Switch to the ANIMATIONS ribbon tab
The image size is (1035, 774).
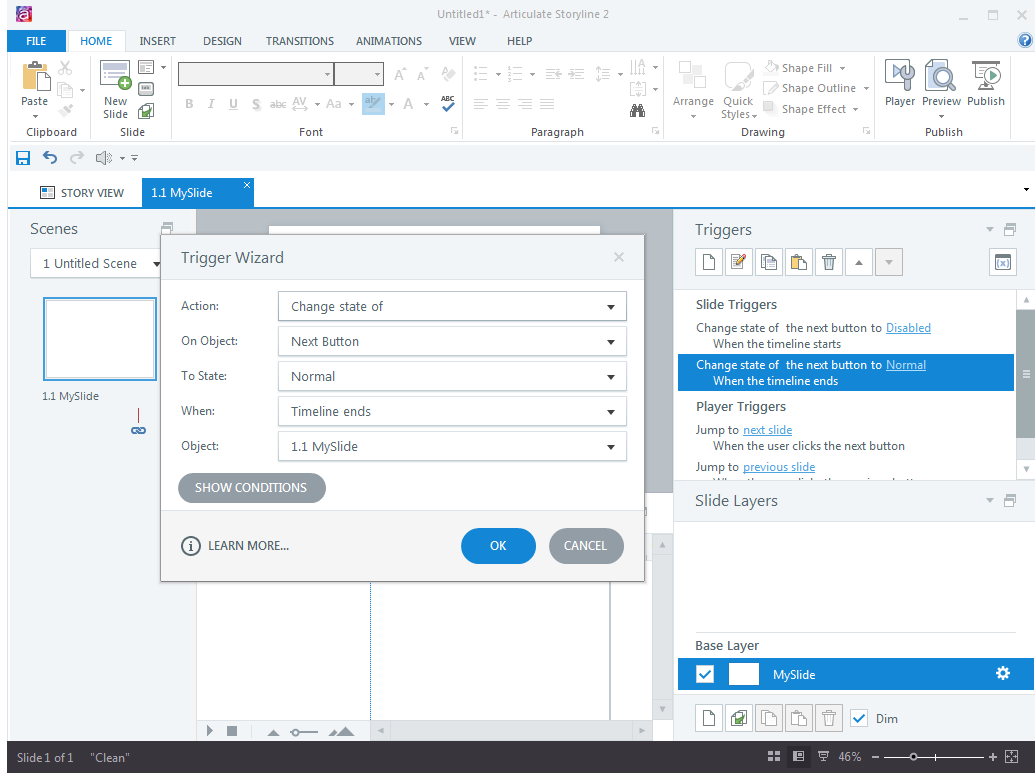(389, 41)
